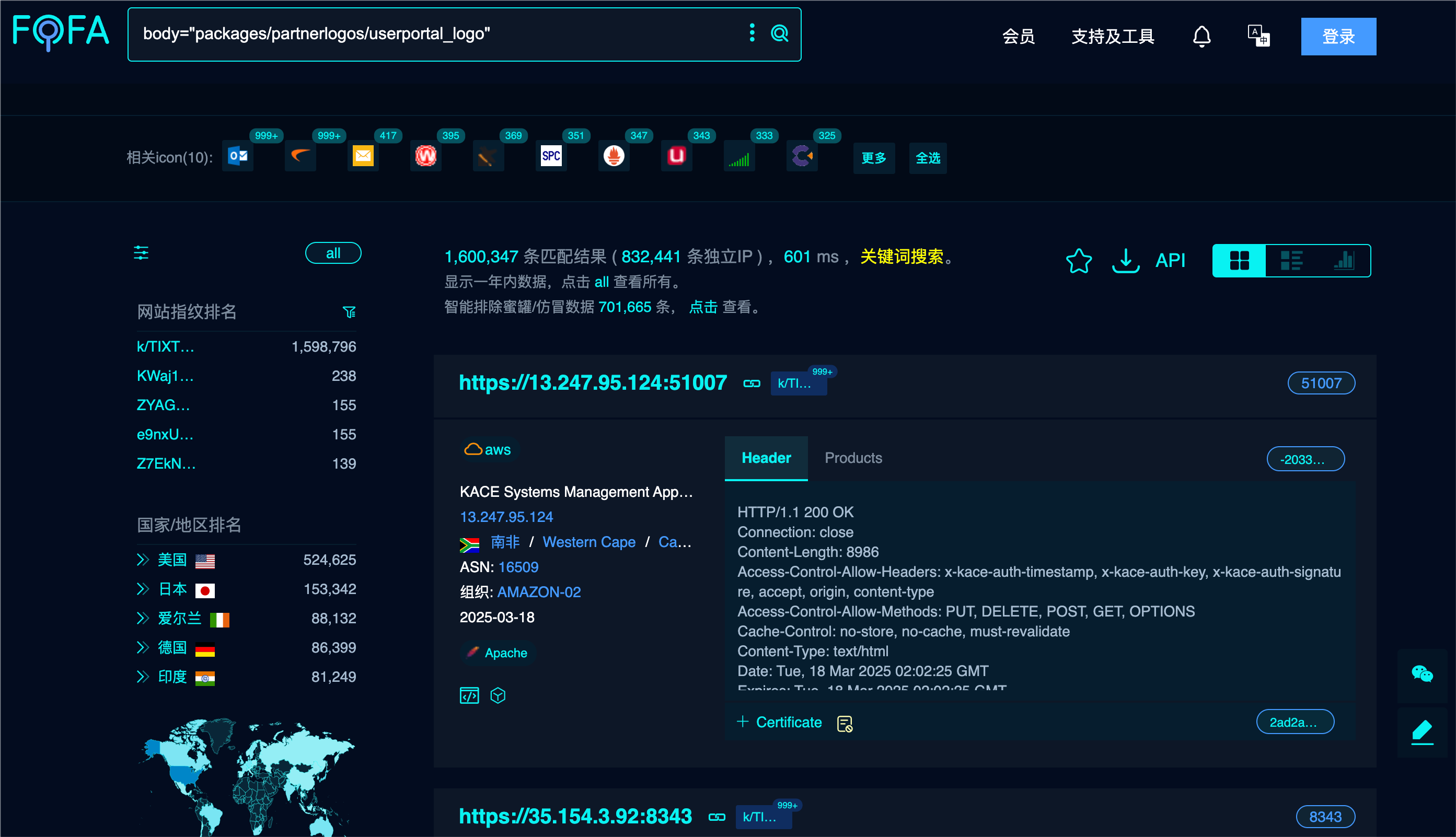The width and height of the screenshot is (1456, 837).
Task: Select the yellow envelope related icon
Action: click(x=363, y=156)
